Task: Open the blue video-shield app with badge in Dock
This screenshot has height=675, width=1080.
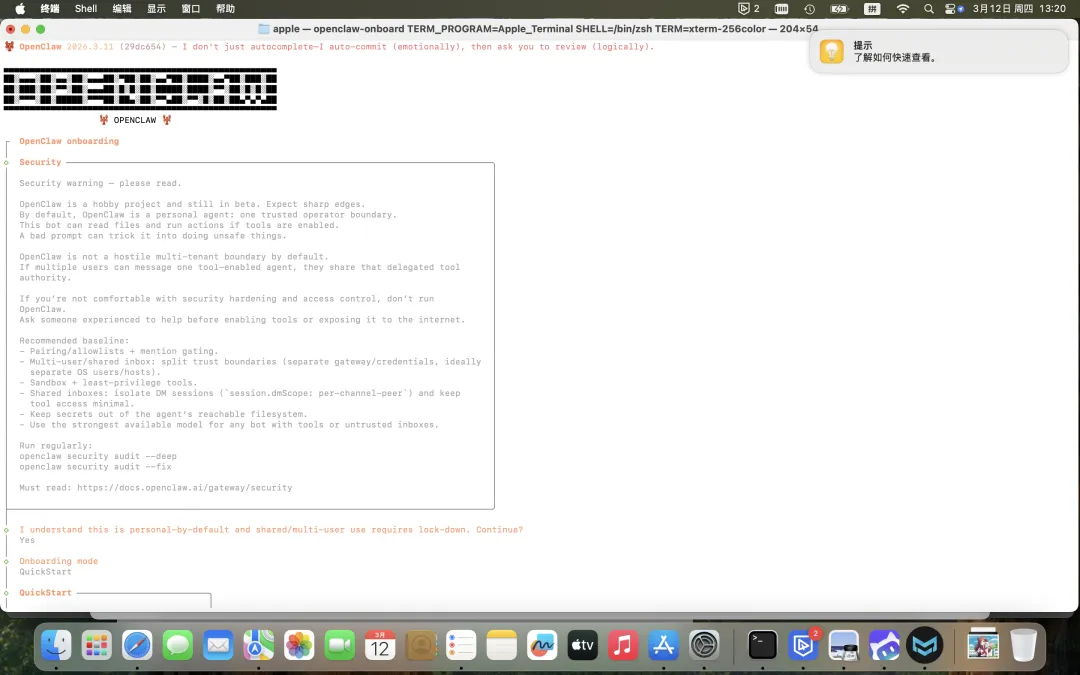Action: [x=803, y=645]
